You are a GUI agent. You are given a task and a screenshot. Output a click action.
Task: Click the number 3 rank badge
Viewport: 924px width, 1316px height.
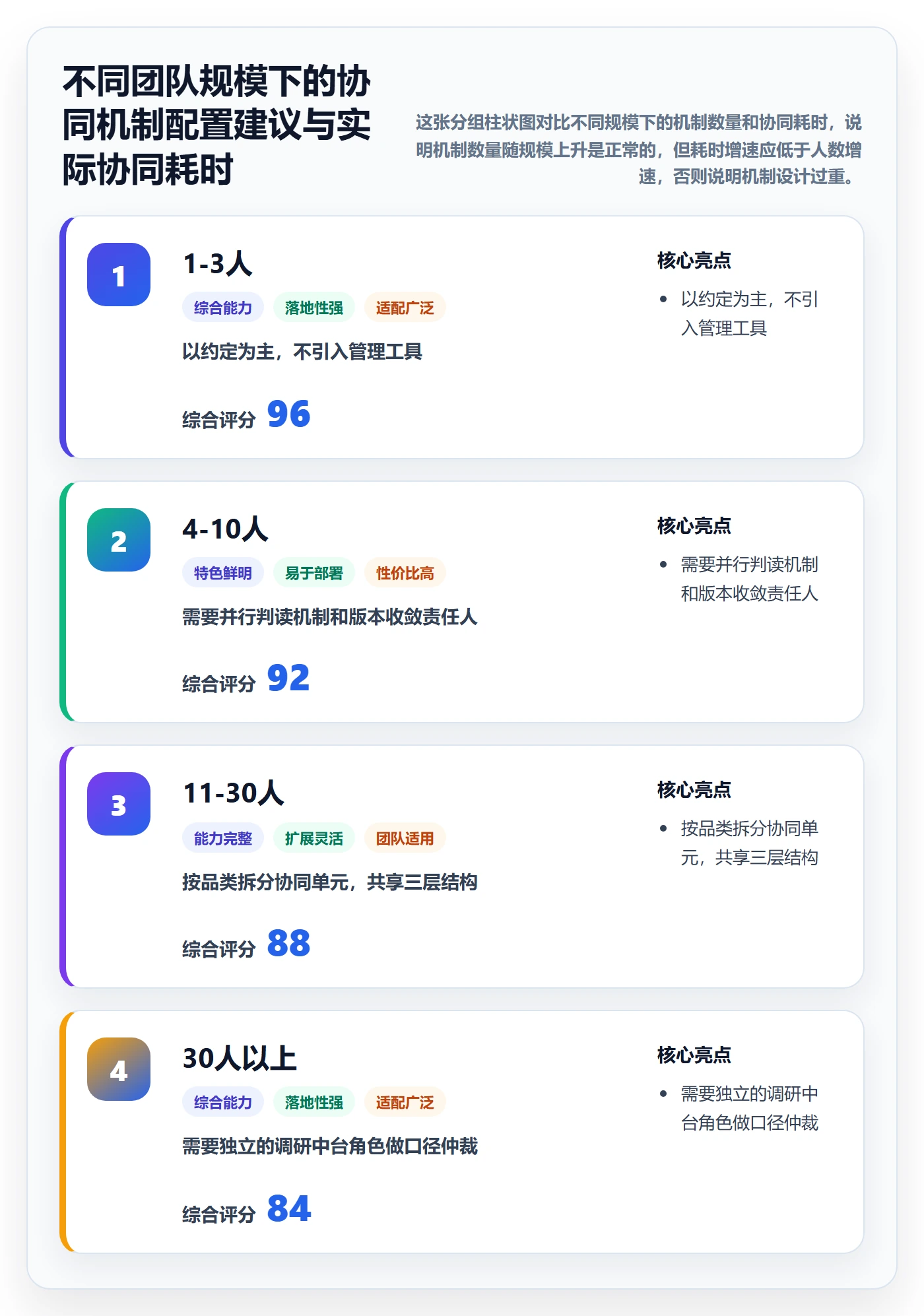tap(119, 804)
